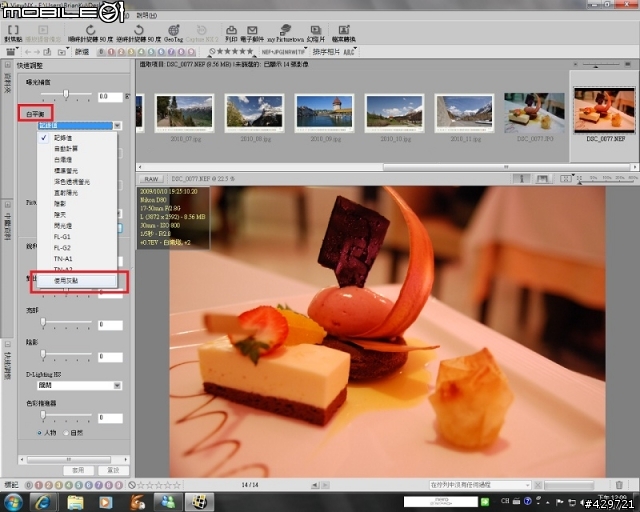
Task: Expand the middle collapsed side panel tab
Action: (x=7, y=205)
